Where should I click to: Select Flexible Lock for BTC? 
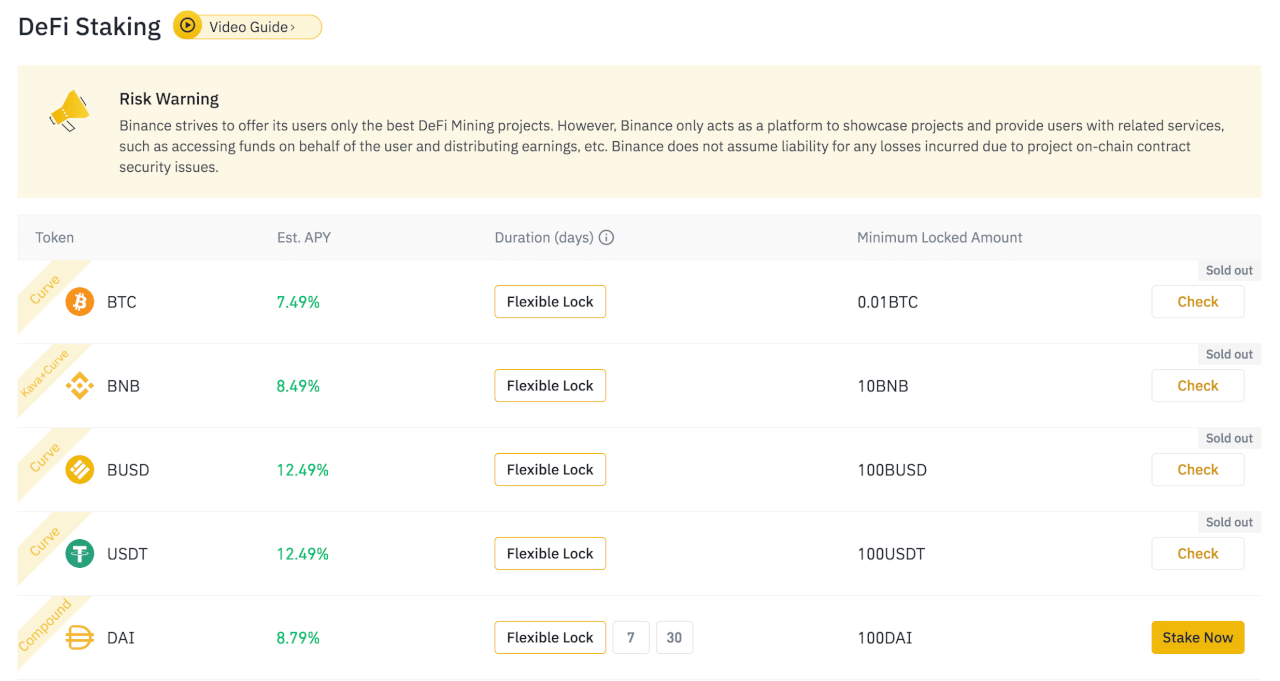click(x=550, y=302)
